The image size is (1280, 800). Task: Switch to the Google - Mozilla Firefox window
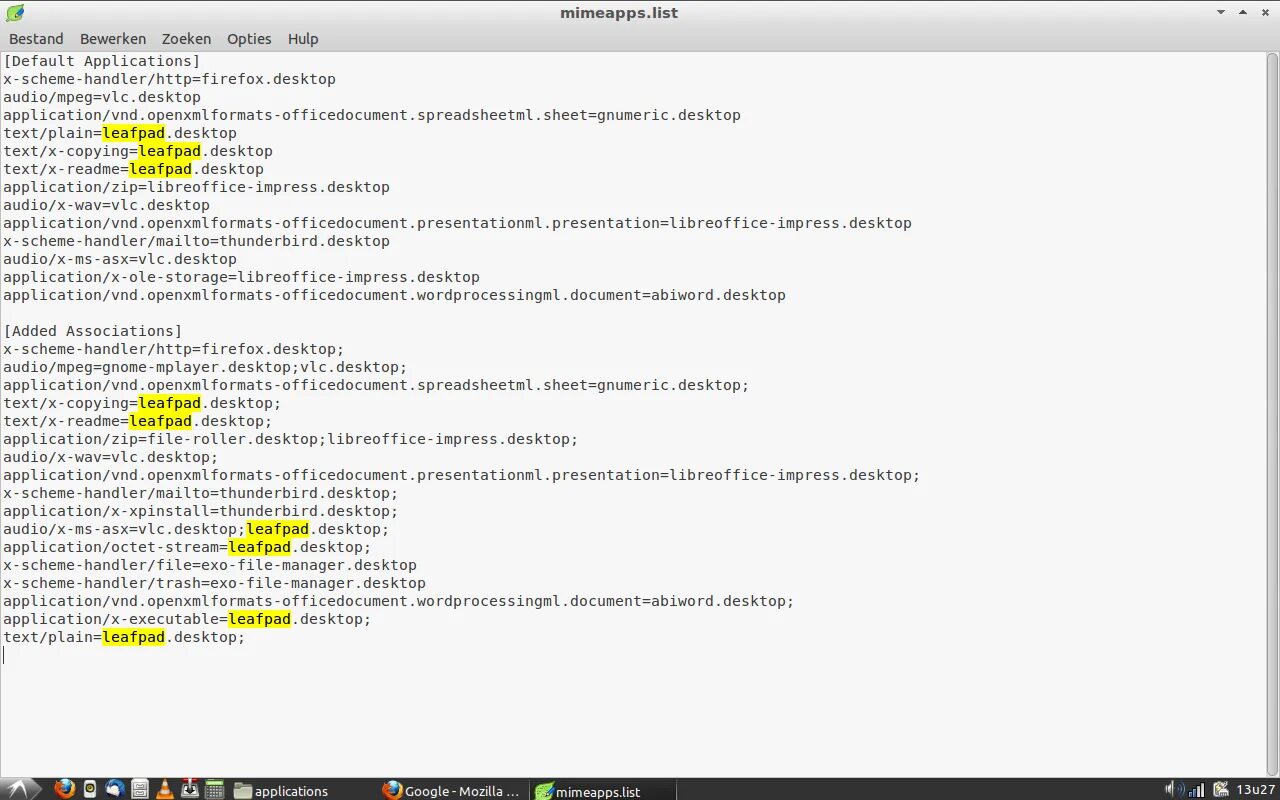pos(452,790)
